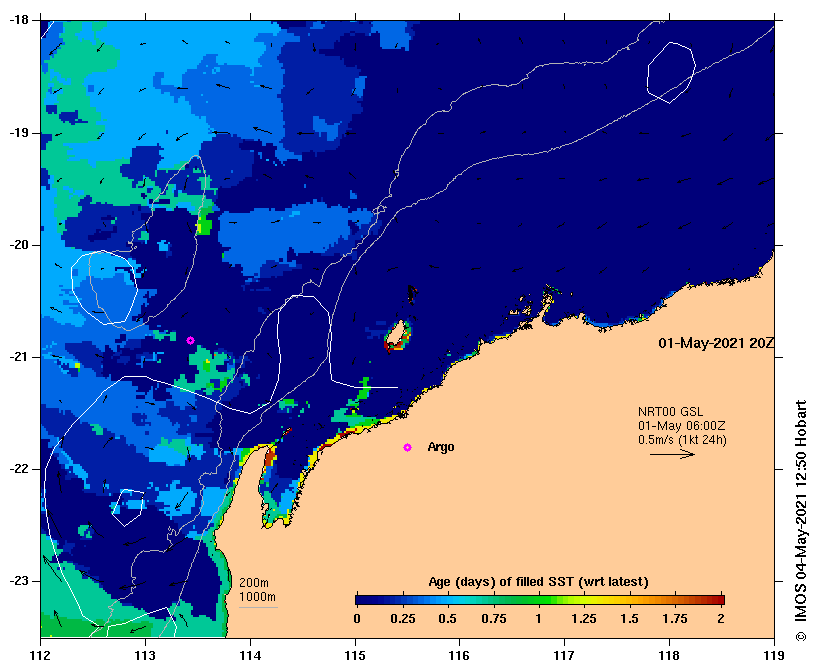Click the colorbar tick label 1.75
Image resolution: width=818 pixels, height=672 pixels.
[x=675, y=619]
